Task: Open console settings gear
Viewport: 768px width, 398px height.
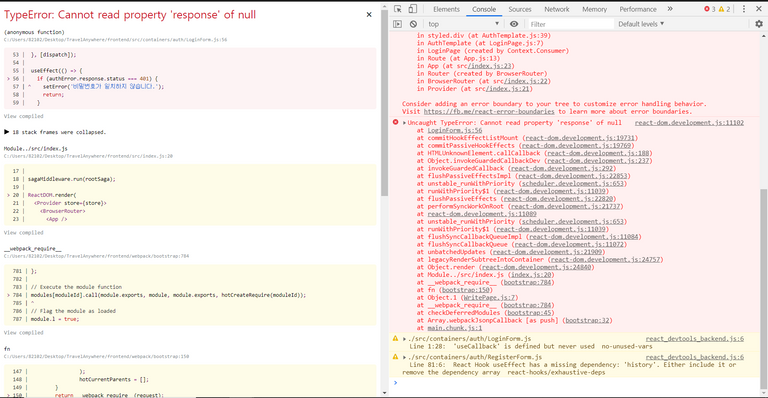Action: coord(759,23)
